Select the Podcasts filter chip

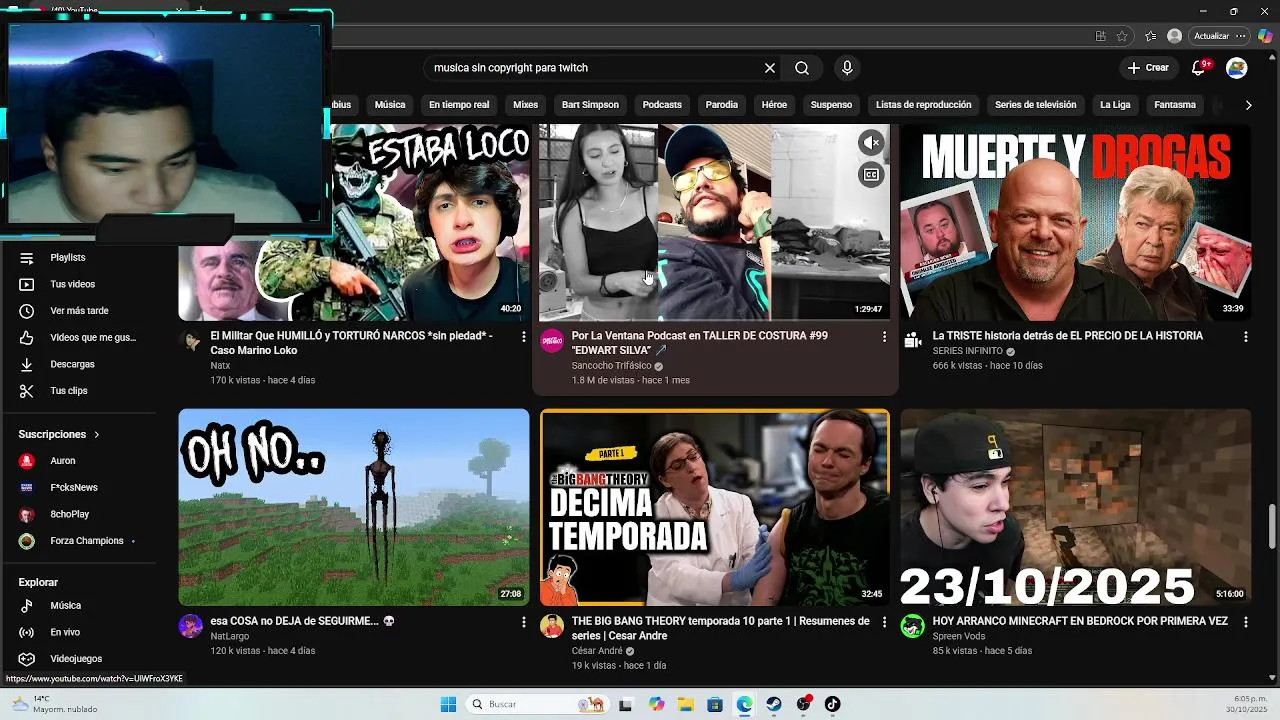(662, 104)
